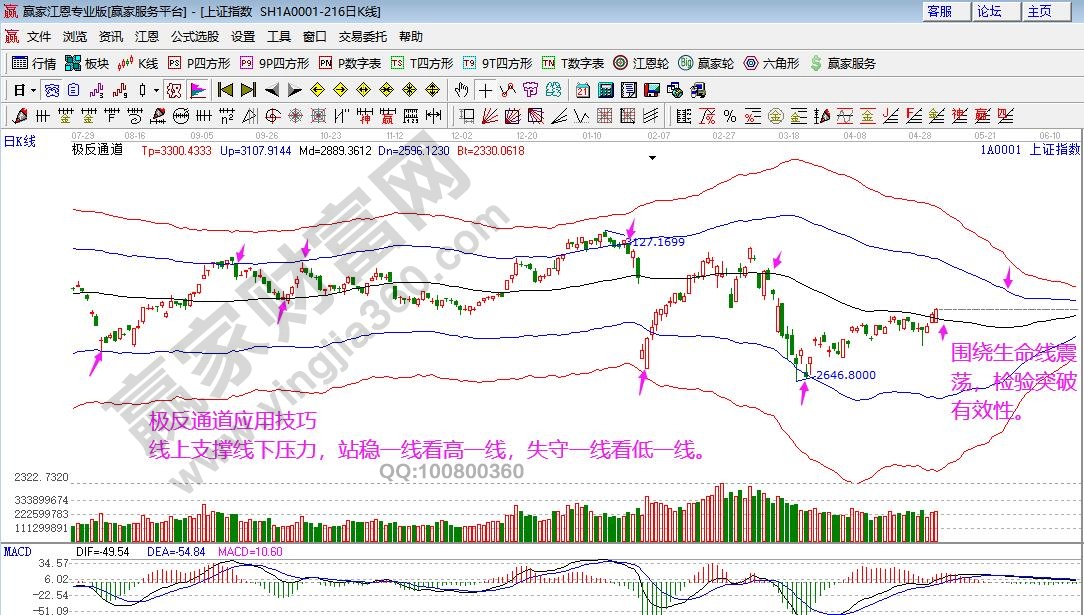Toggle the boxed 权 chart button
The width and height of the screenshot is (1084, 615).
tap(174, 90)
